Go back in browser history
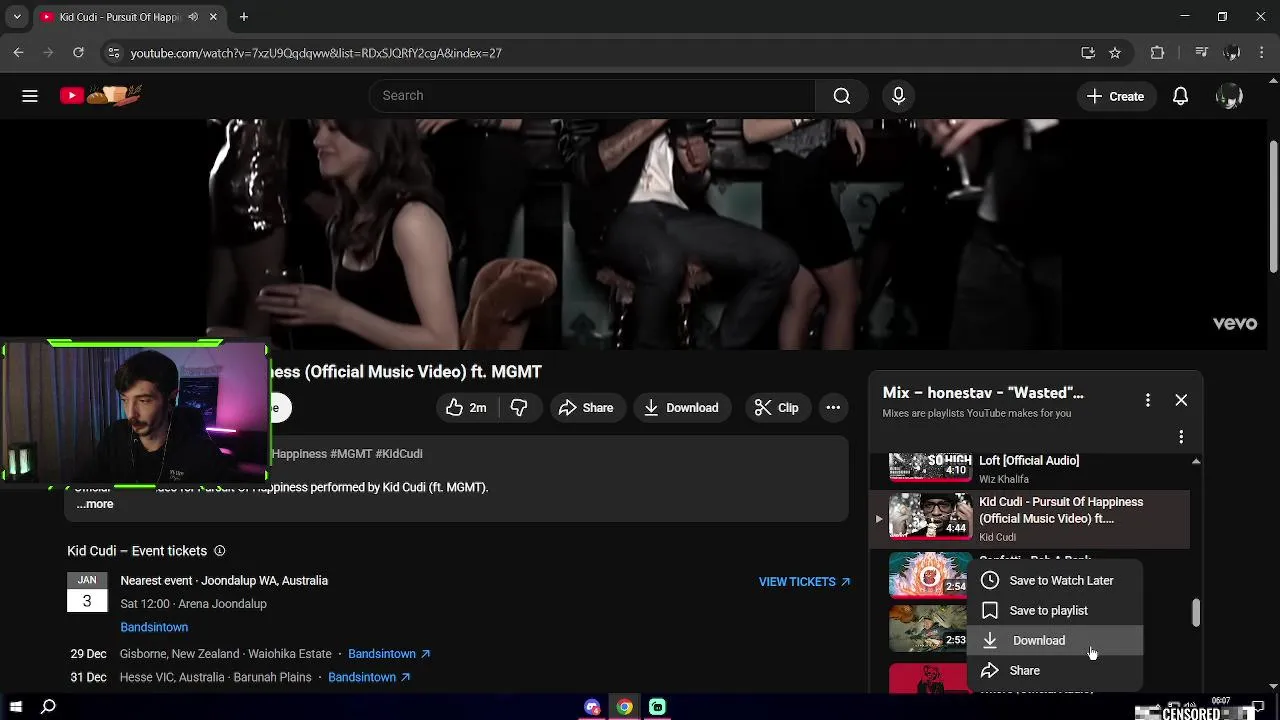The height and width of the screenshot is (720, 1280). tap(18, 53)
